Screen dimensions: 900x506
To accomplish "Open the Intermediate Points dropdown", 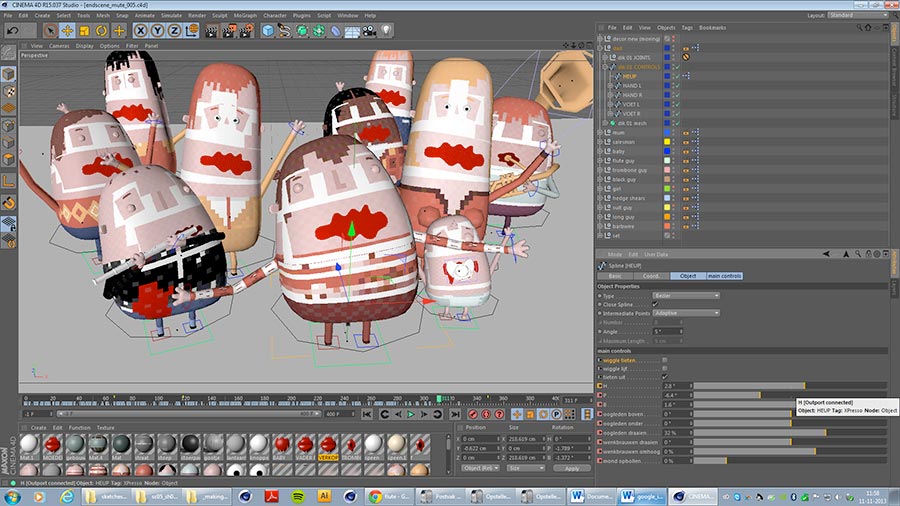I will [687, 313].
